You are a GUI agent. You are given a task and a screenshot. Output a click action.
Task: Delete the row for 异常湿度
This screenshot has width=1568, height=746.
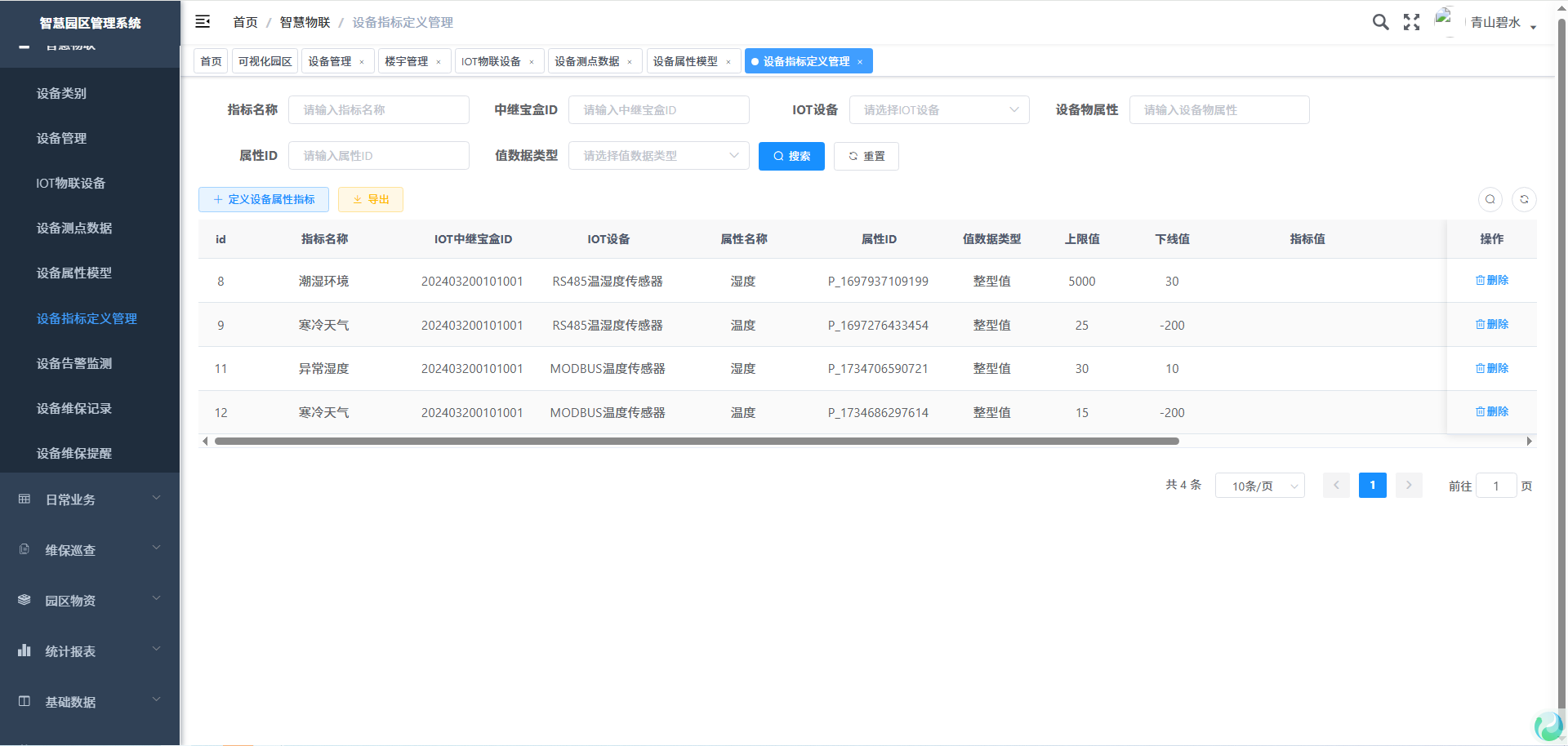pos(1491,368)
